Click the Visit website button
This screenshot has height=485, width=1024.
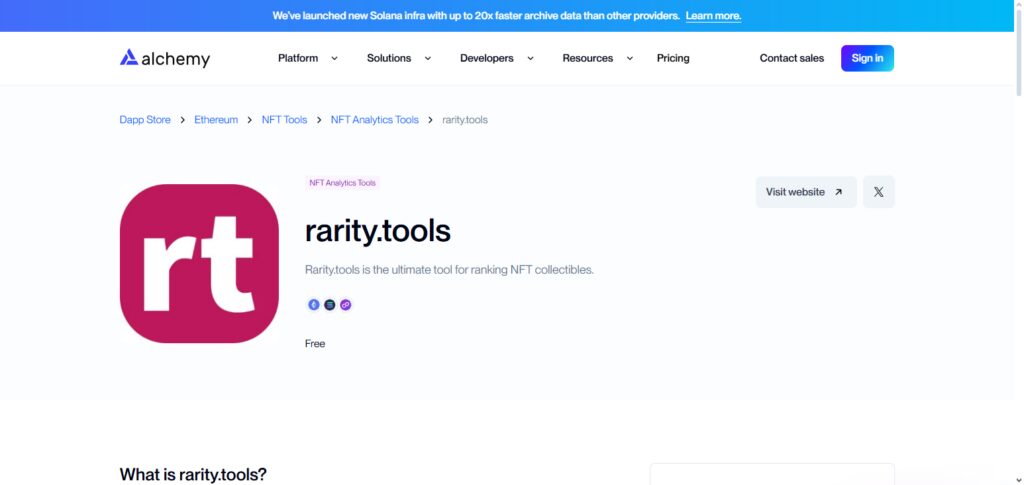[x=806, y=192]
